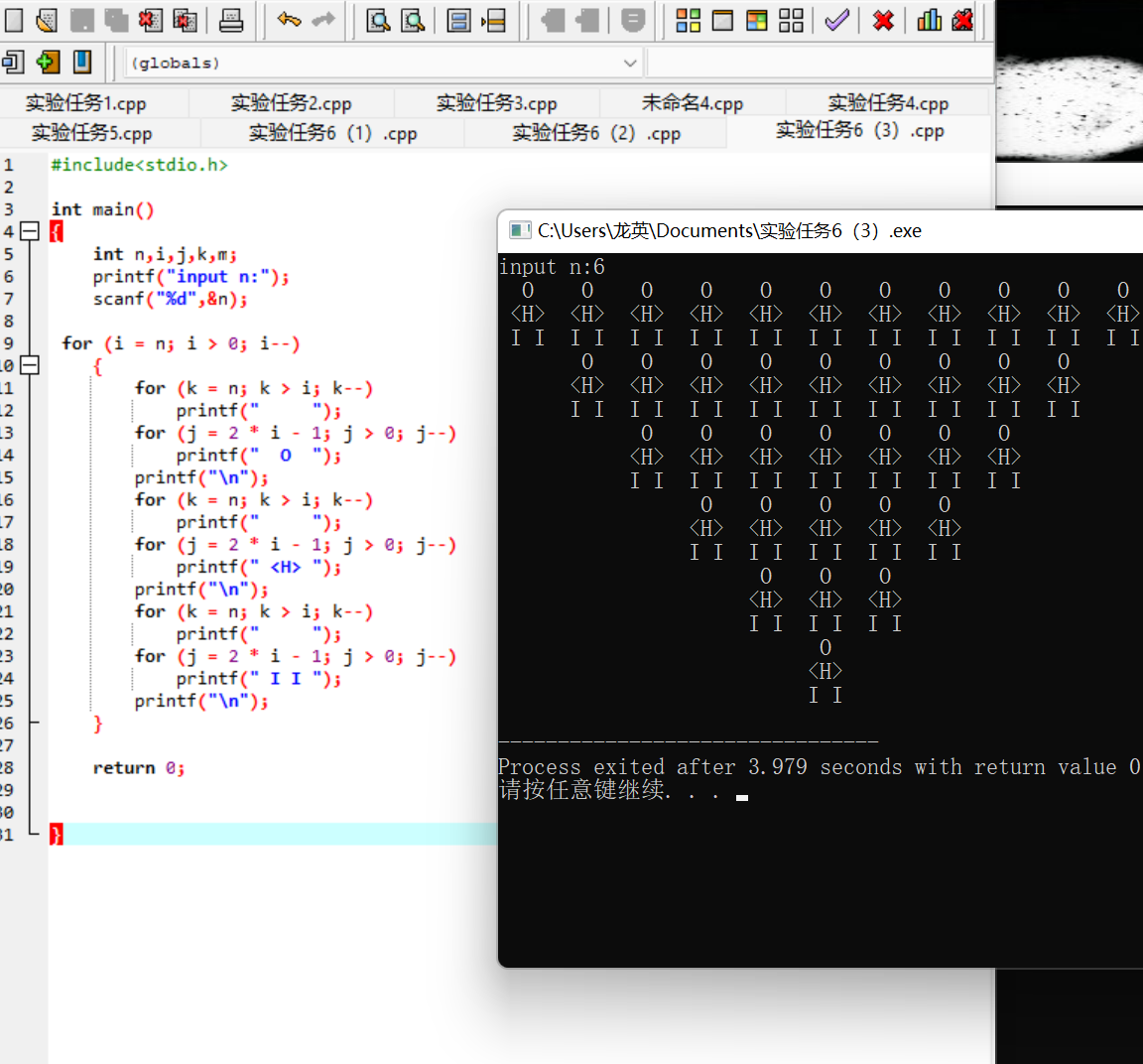Switch to the 实验任务1.cpp tab
1143x1064 pixels.
[x=86, y=103]
